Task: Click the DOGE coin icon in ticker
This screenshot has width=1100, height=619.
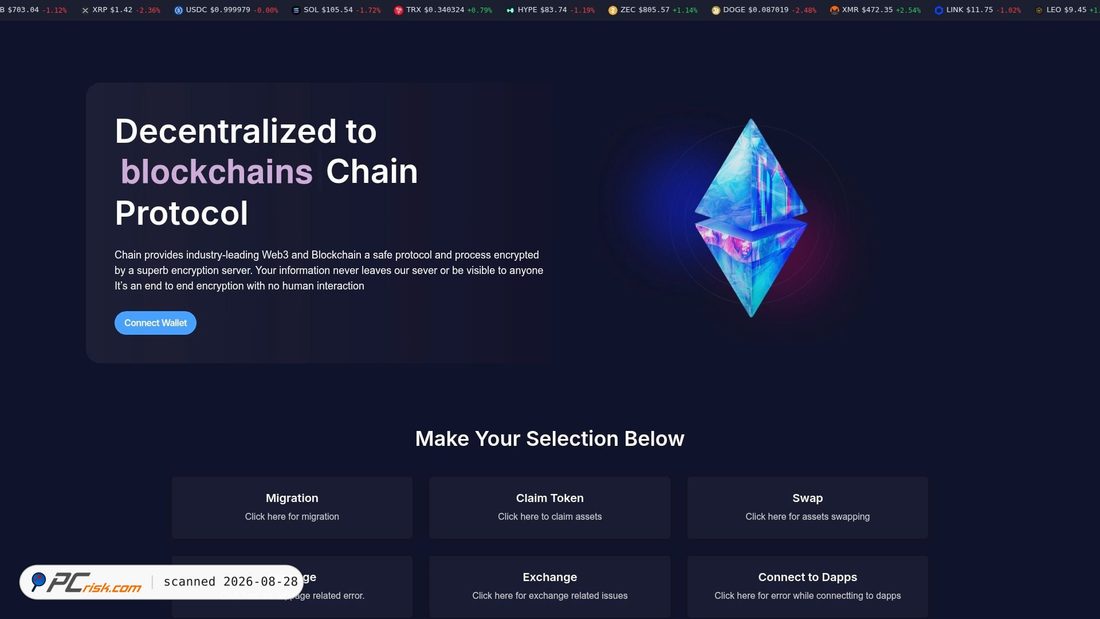Action: pyautogui.click(x=716, y=11)
